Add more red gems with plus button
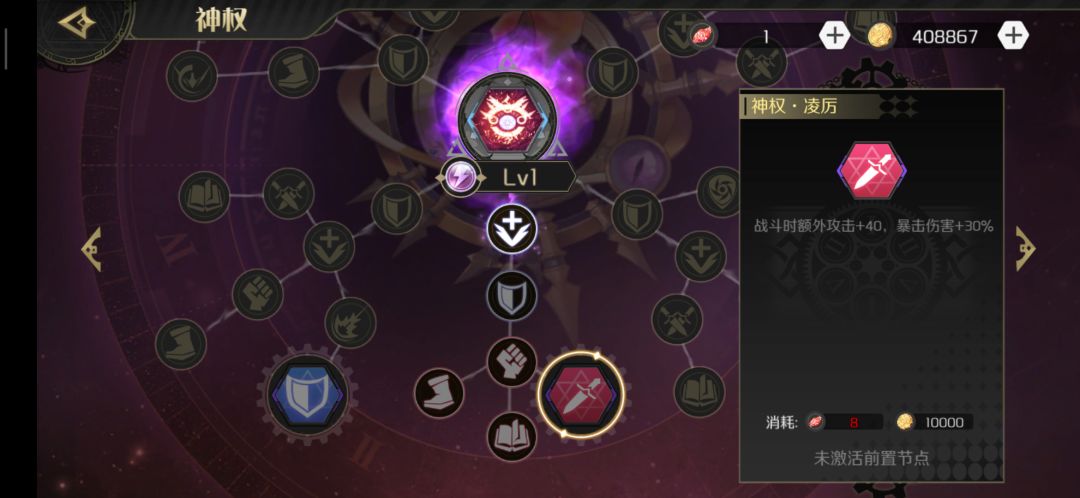Screen dimensions: 1080x498 pos(834,35)
